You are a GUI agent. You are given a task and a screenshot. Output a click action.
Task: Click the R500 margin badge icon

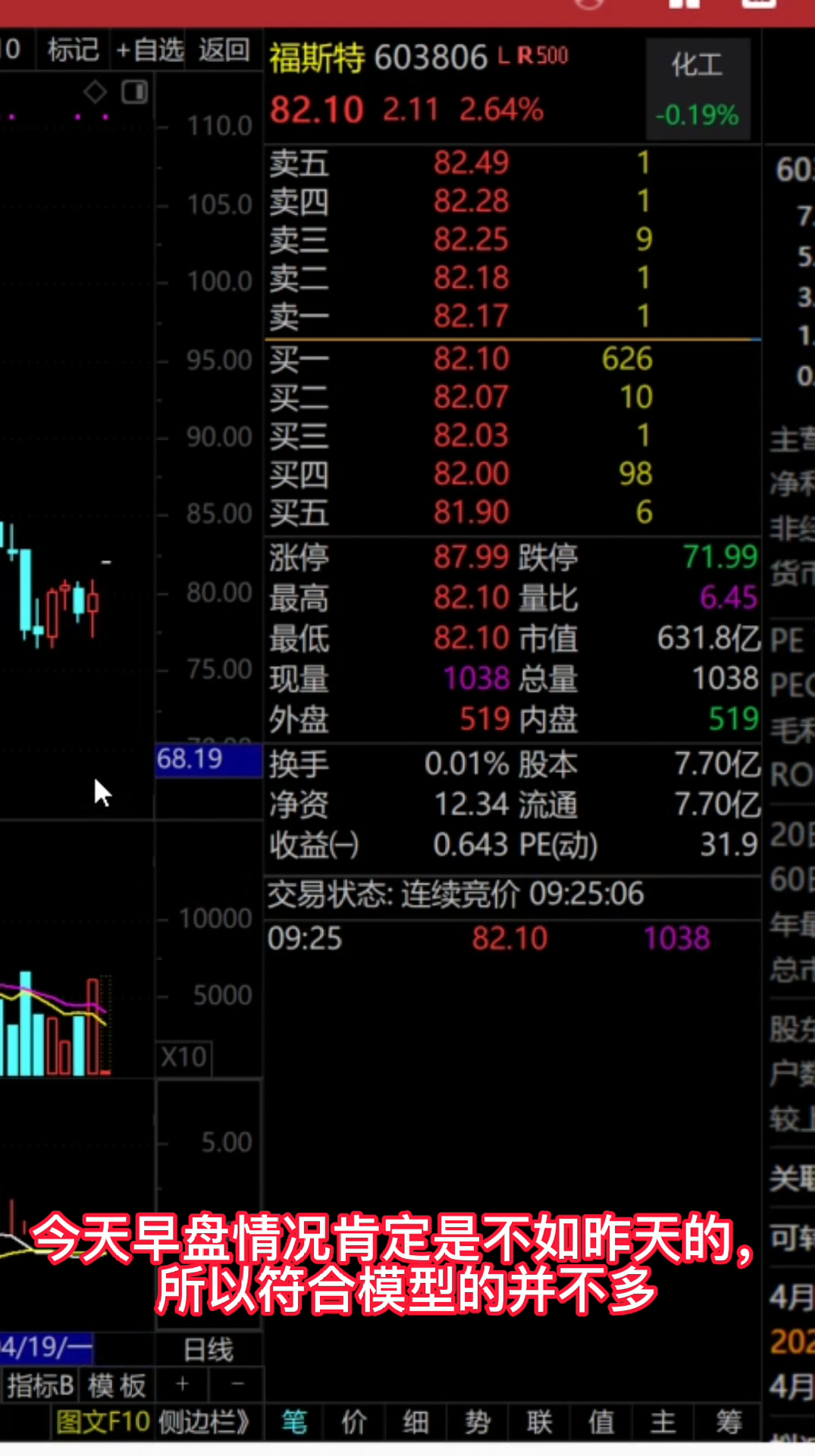[x=543, y=55]
